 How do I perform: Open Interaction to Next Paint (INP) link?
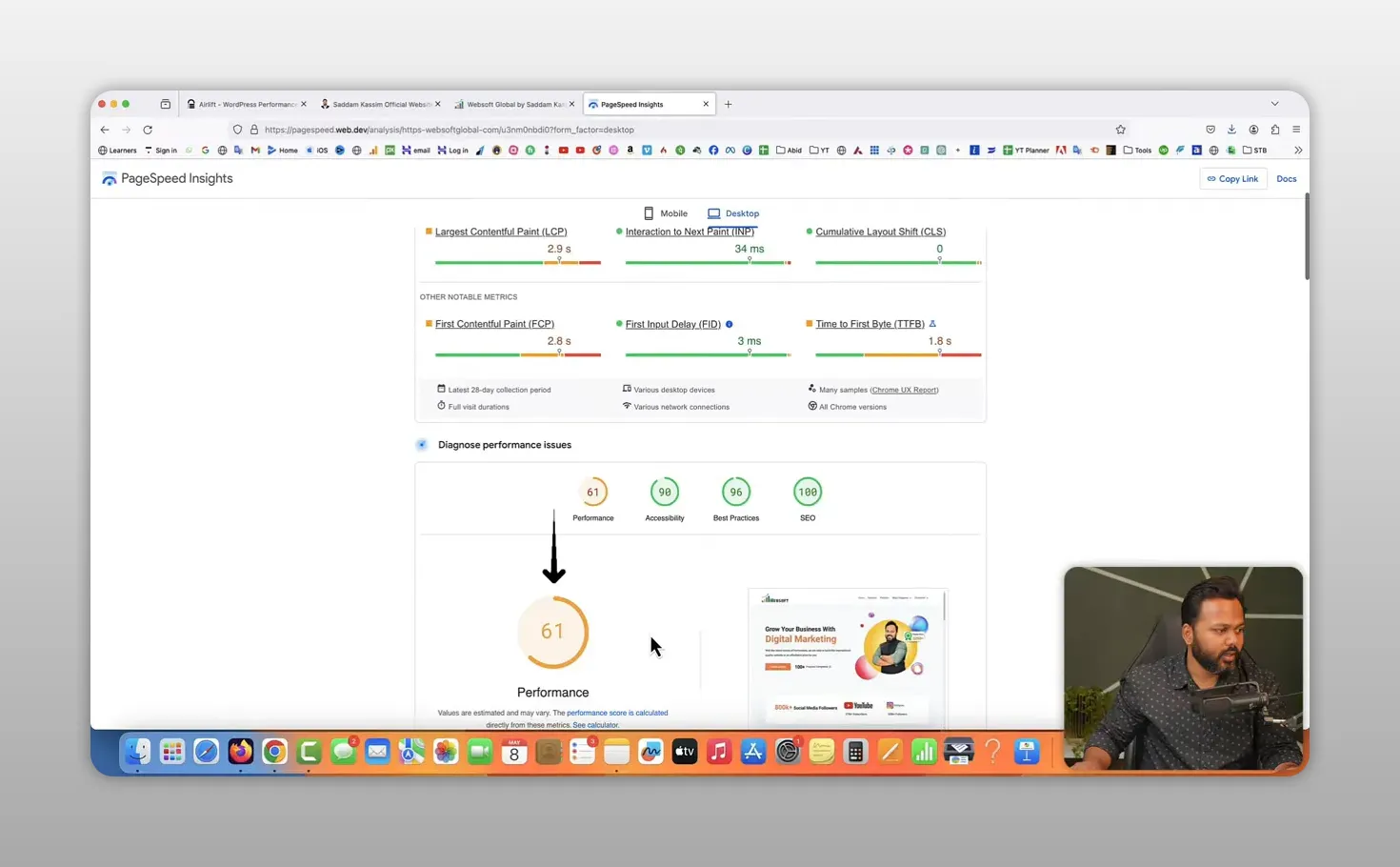point(690,232)
